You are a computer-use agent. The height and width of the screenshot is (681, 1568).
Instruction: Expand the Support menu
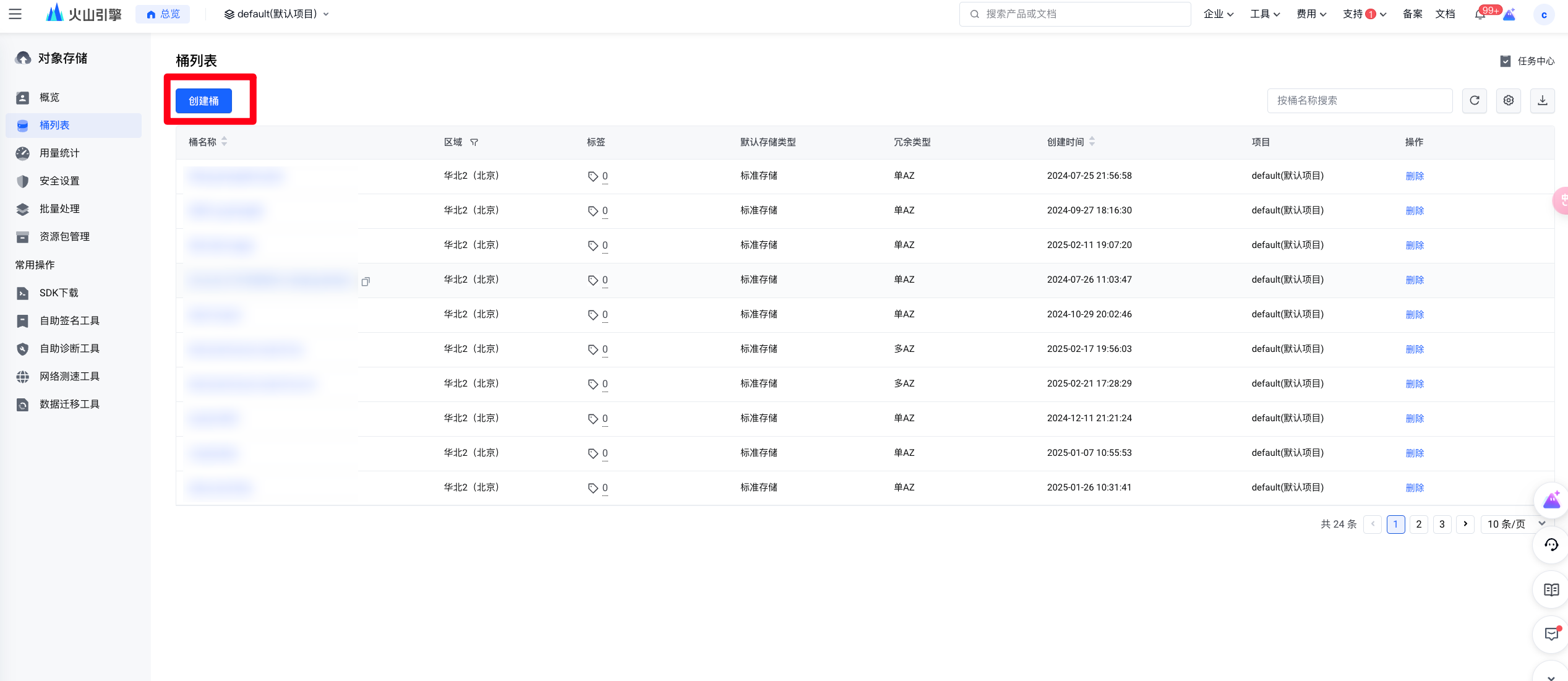(1365, 14)
